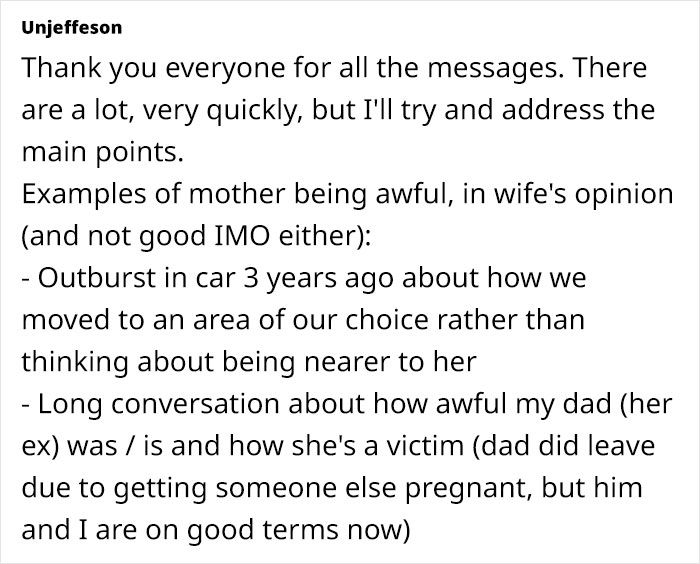The height and width of the screenshot is (564, 700).
Task: Click the line starting "Long conversation about"
Action: pyautogui.click(x=346, y=404)
